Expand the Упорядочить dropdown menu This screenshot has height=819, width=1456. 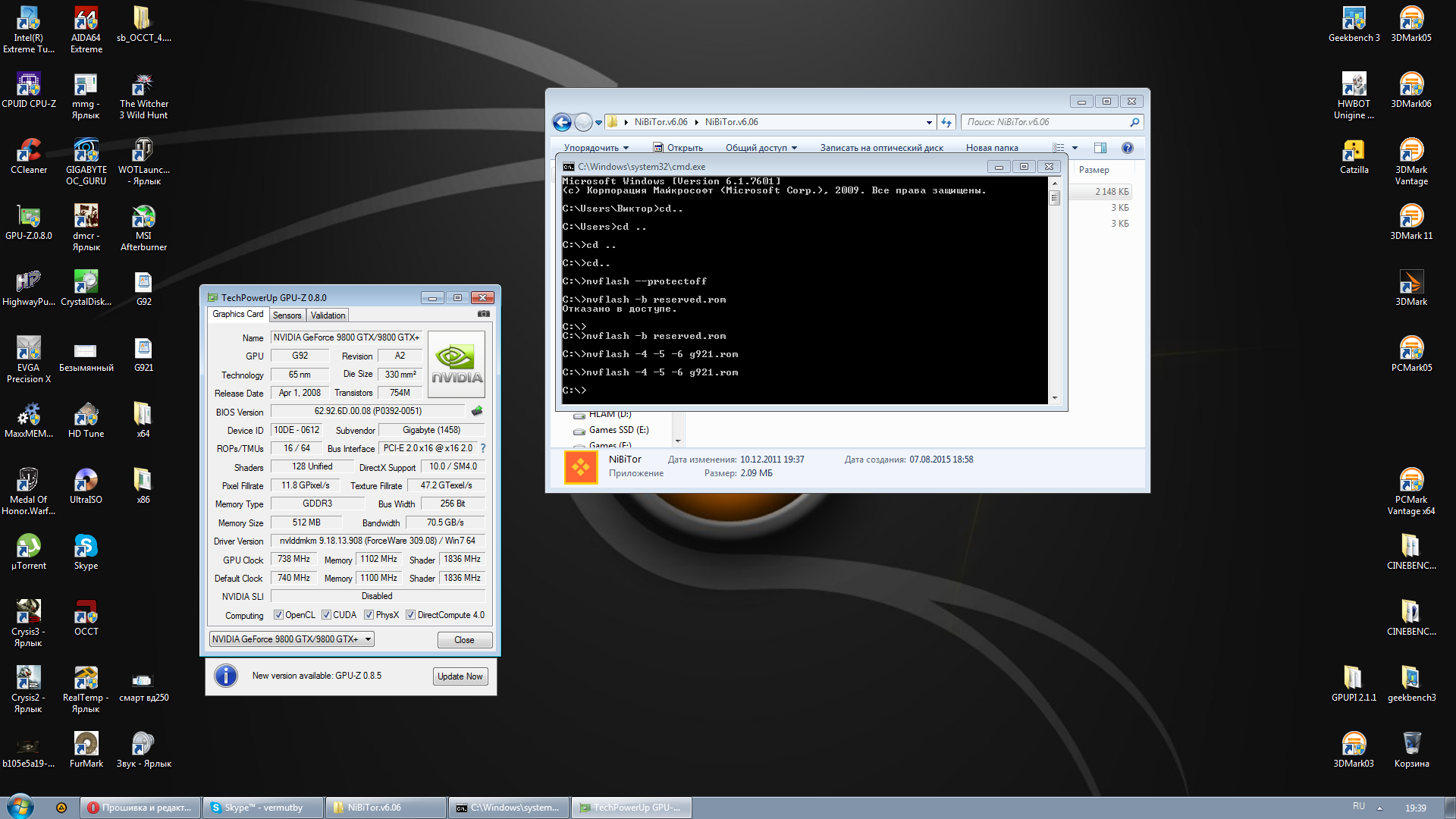point(596,148)
